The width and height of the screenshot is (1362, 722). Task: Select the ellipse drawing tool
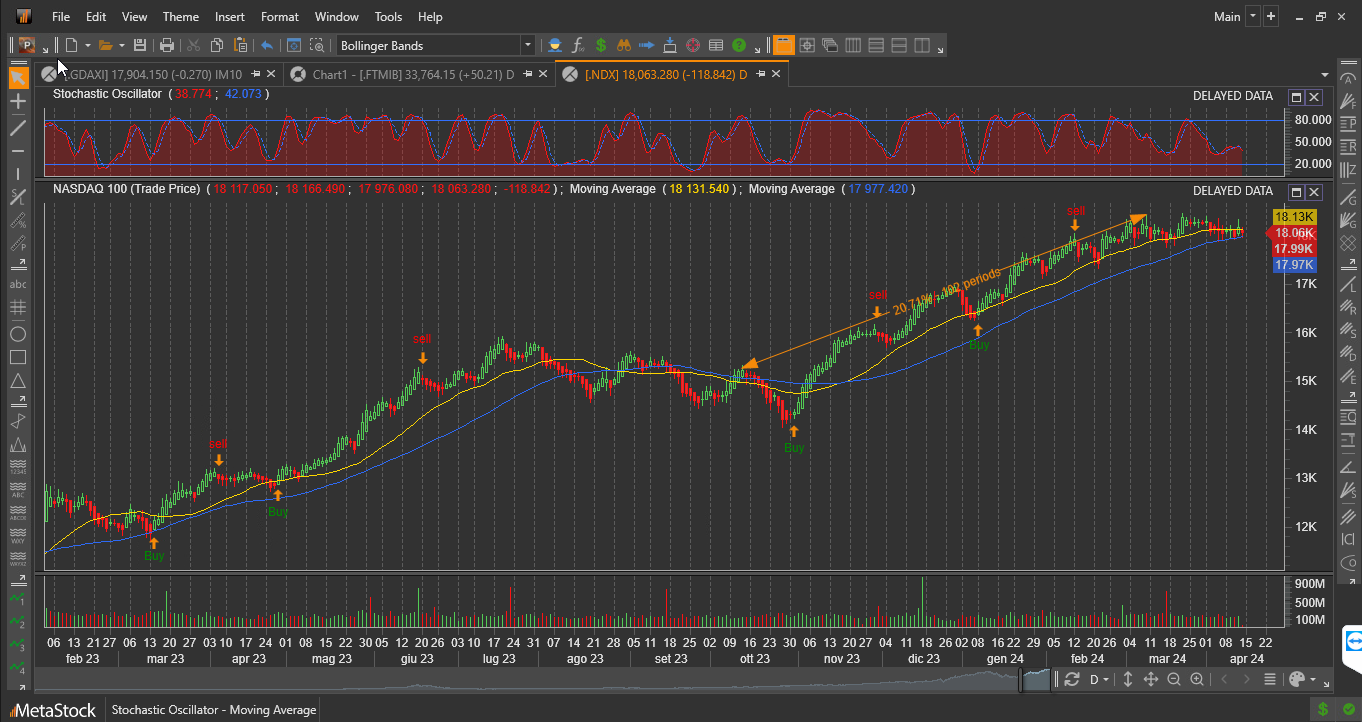click(x=17, y=334)
